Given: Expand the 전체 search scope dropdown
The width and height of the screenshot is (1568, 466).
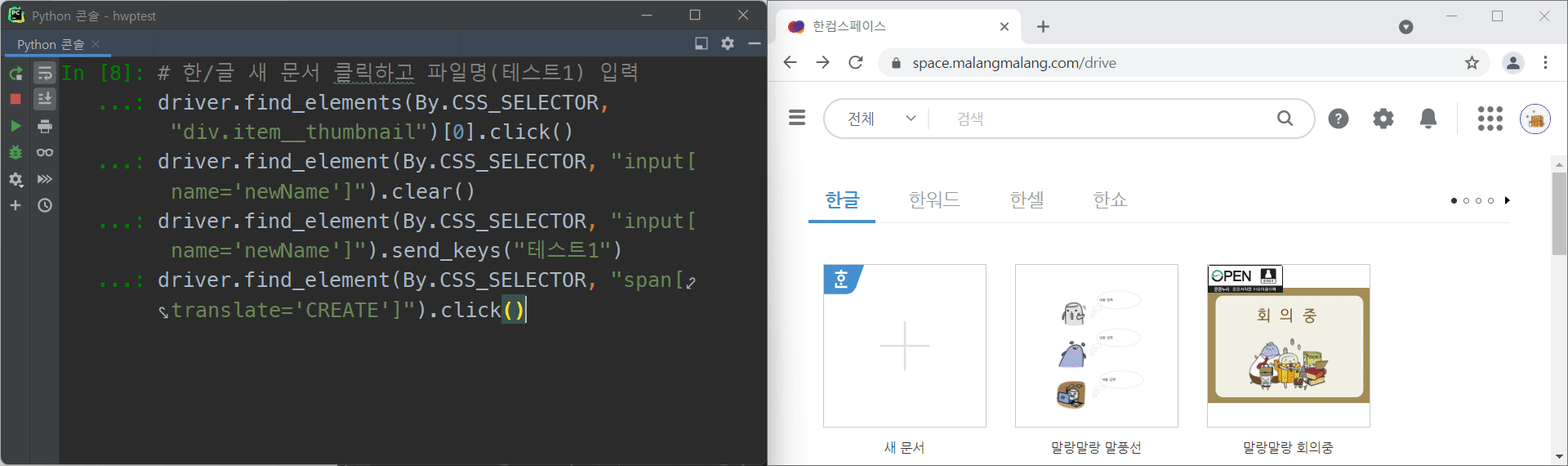Looking at the screenshot, I should [881, 119].
